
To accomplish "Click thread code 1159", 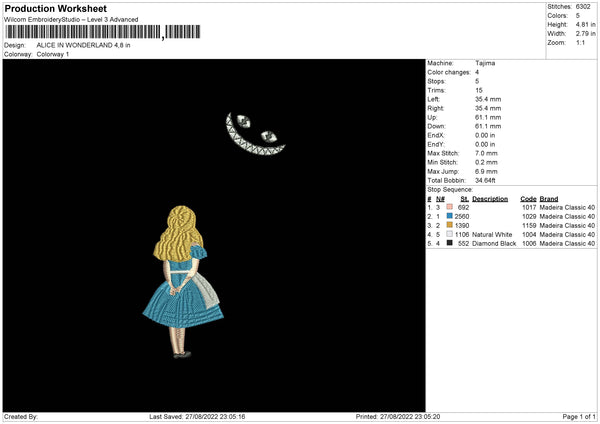I will [x=529, y=226].
